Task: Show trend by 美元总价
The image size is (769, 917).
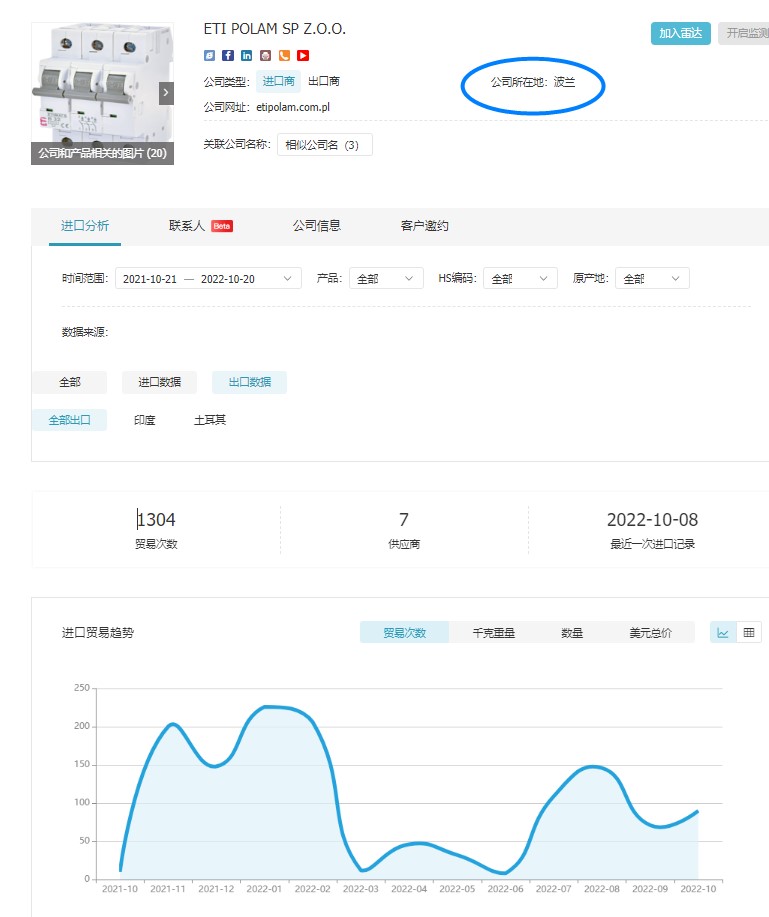Action: [x=650, y=632]
